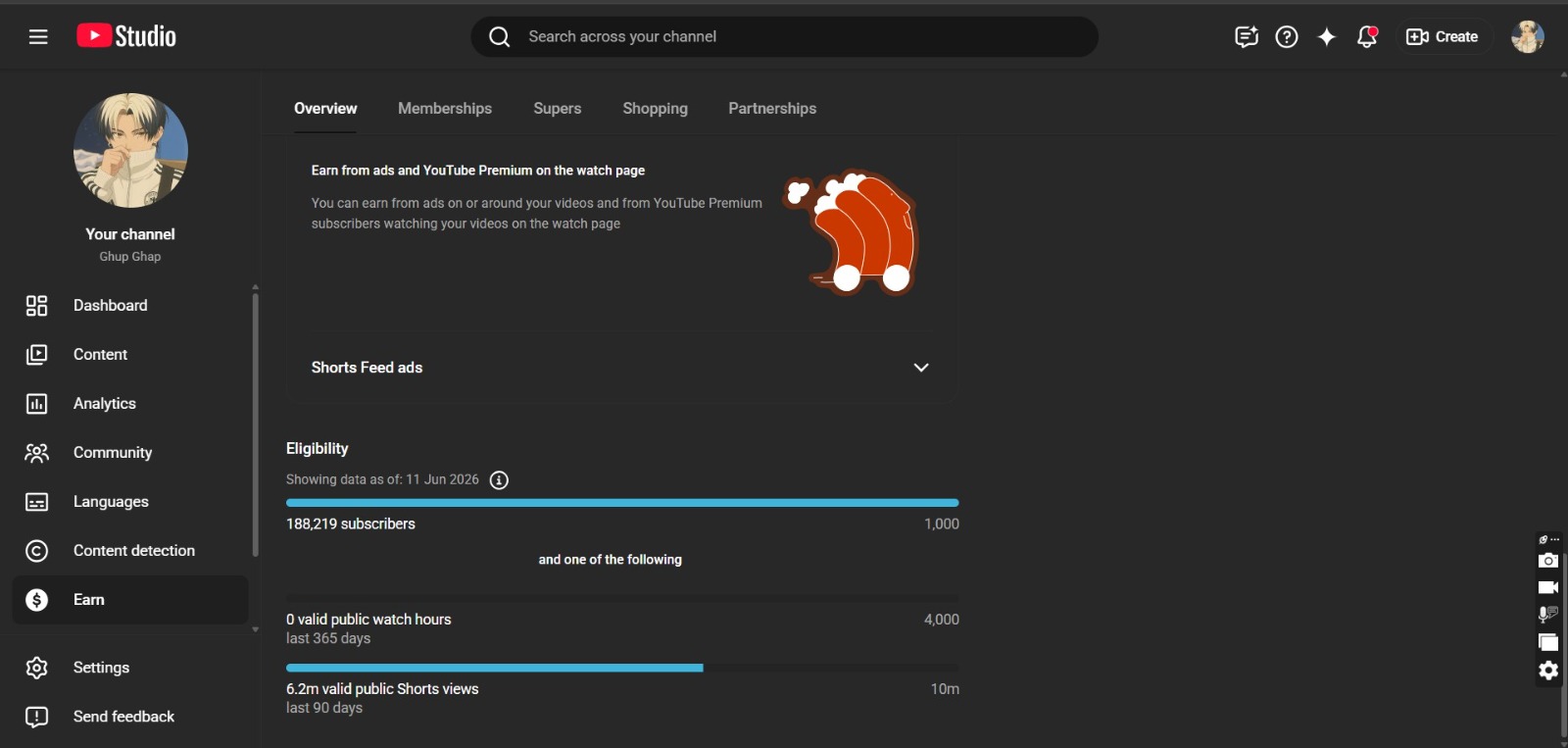The image size is (1568, 748).
Task: Click "Showing data as of: 11 Jun 2026"
Action: coord(382,480)
